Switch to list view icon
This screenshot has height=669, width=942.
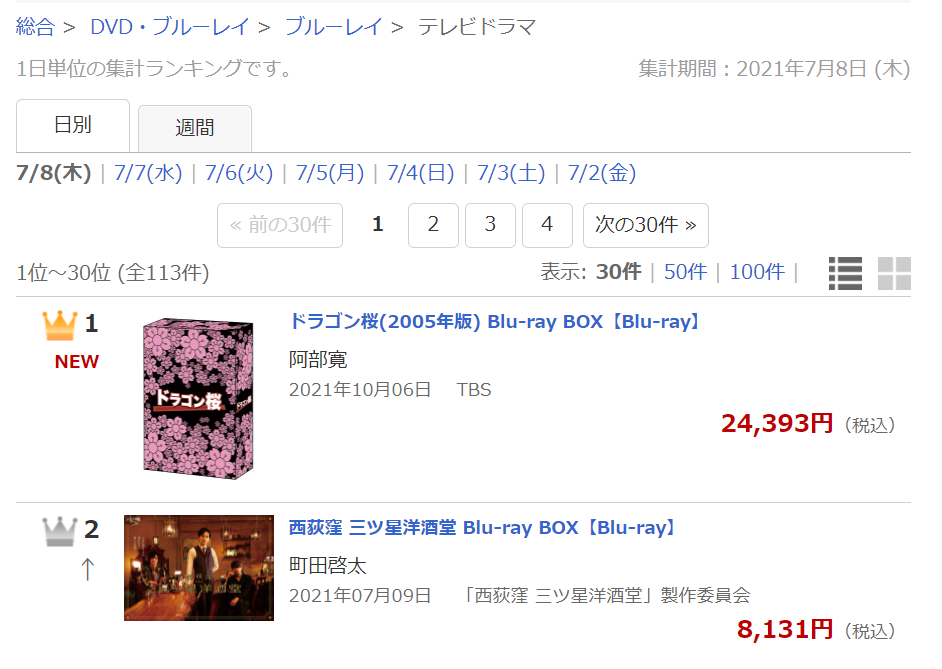[x=845, y=273]
